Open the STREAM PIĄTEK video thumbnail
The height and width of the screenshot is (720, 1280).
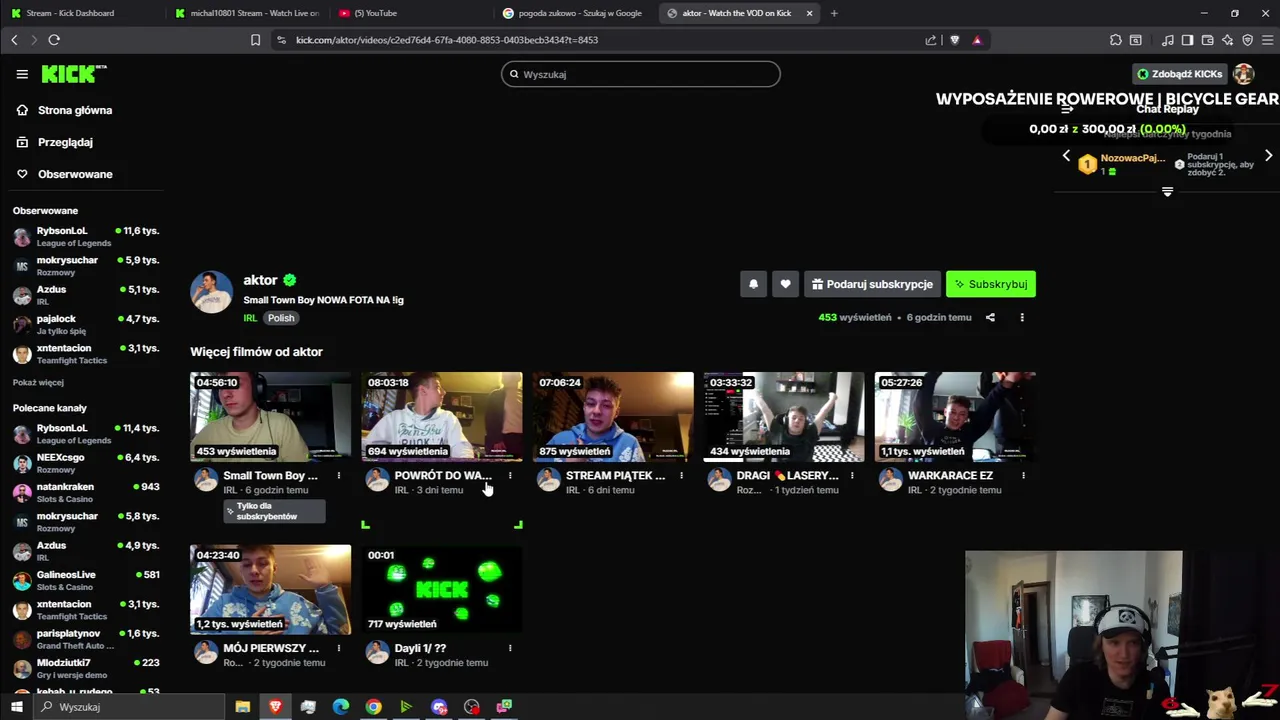coord(613,416)
